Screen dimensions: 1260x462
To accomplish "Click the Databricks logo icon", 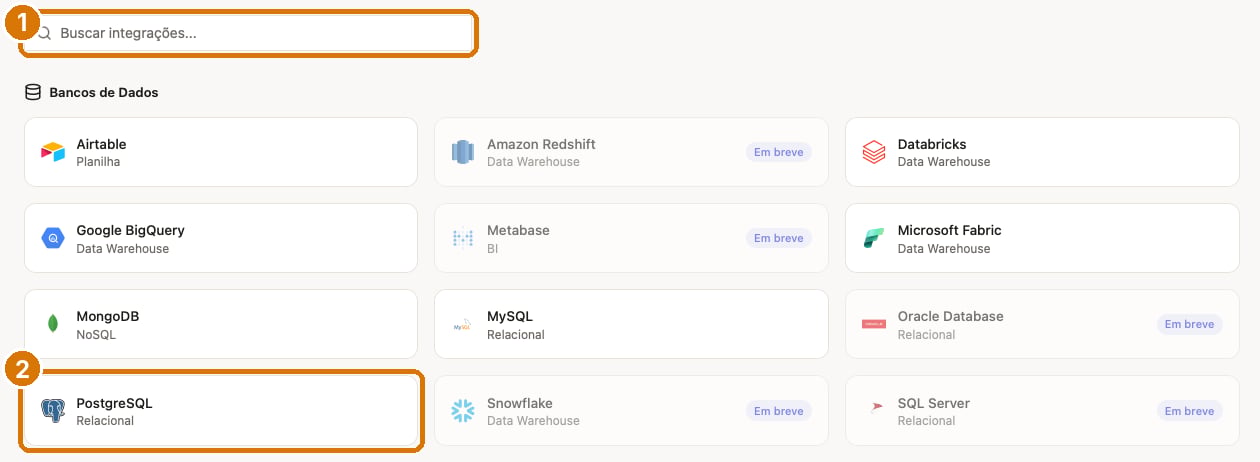I will point(874,152).
